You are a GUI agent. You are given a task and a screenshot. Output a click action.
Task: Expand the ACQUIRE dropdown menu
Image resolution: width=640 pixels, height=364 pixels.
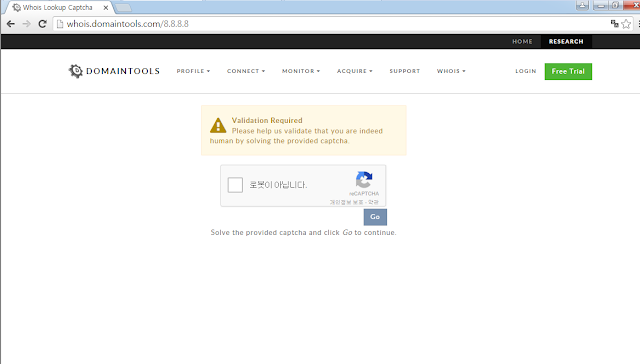click(355, 71)
